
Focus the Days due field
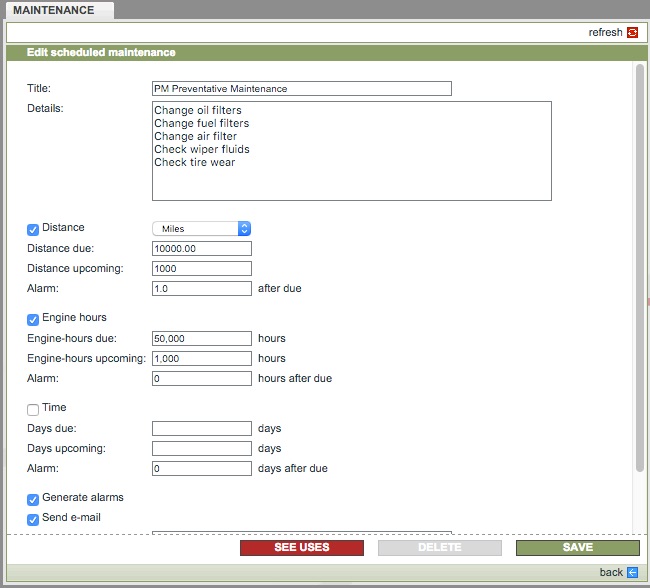pos(201,428)
